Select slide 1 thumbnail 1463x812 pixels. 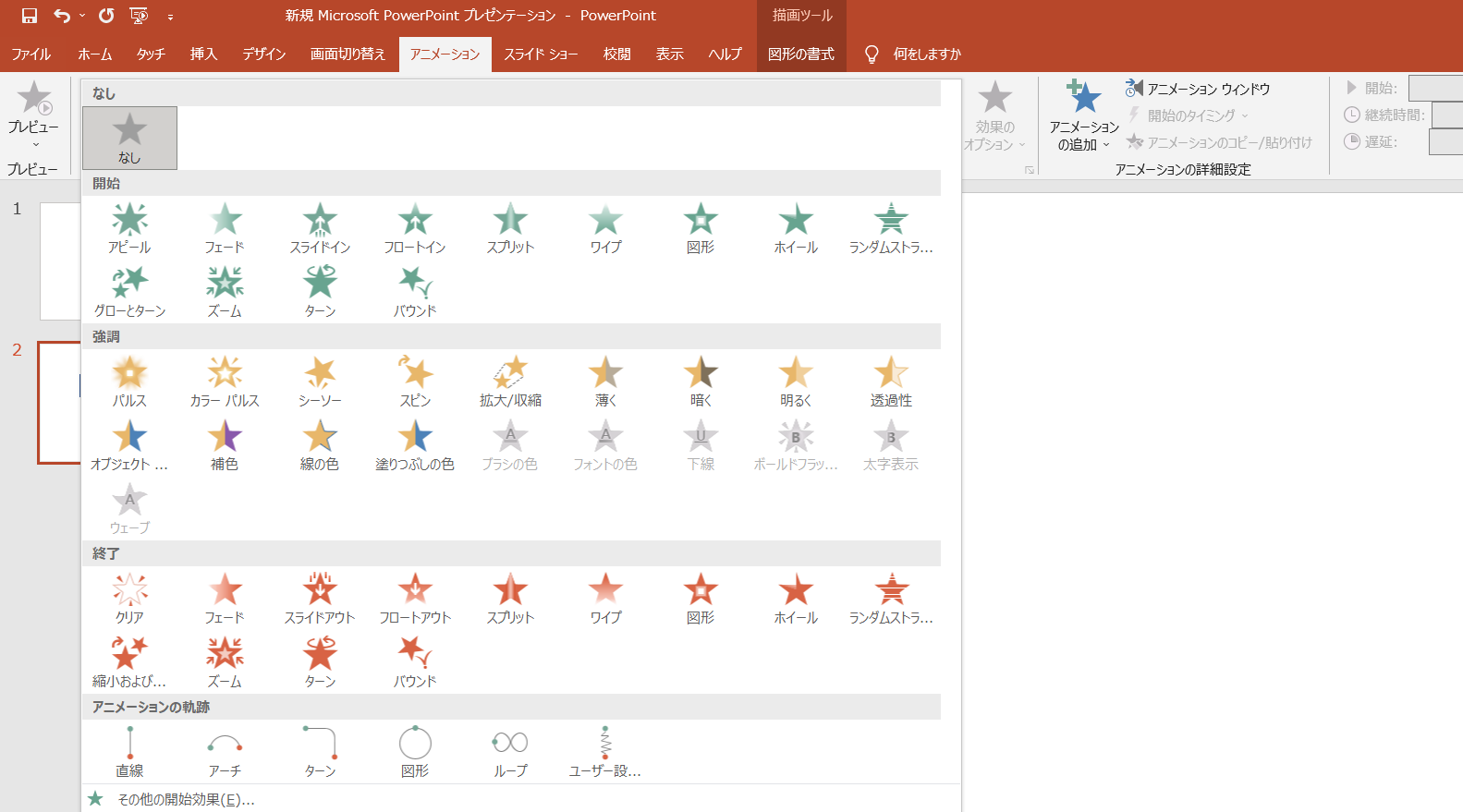click(x=60, y=261)
